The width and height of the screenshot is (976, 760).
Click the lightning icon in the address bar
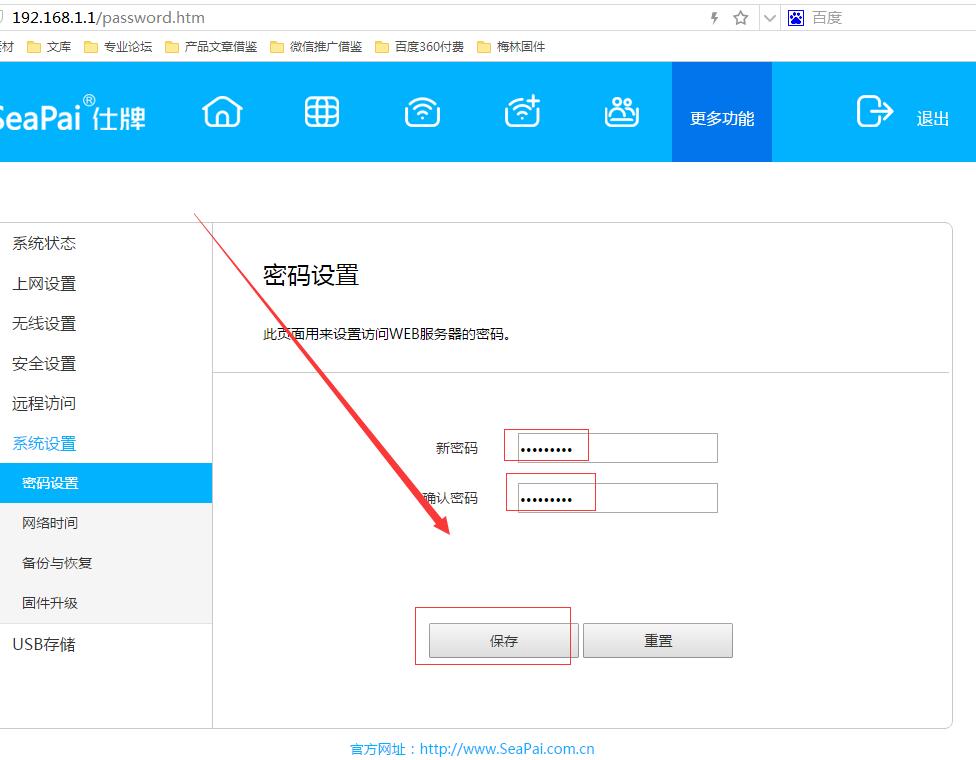(x=713, y=17)
